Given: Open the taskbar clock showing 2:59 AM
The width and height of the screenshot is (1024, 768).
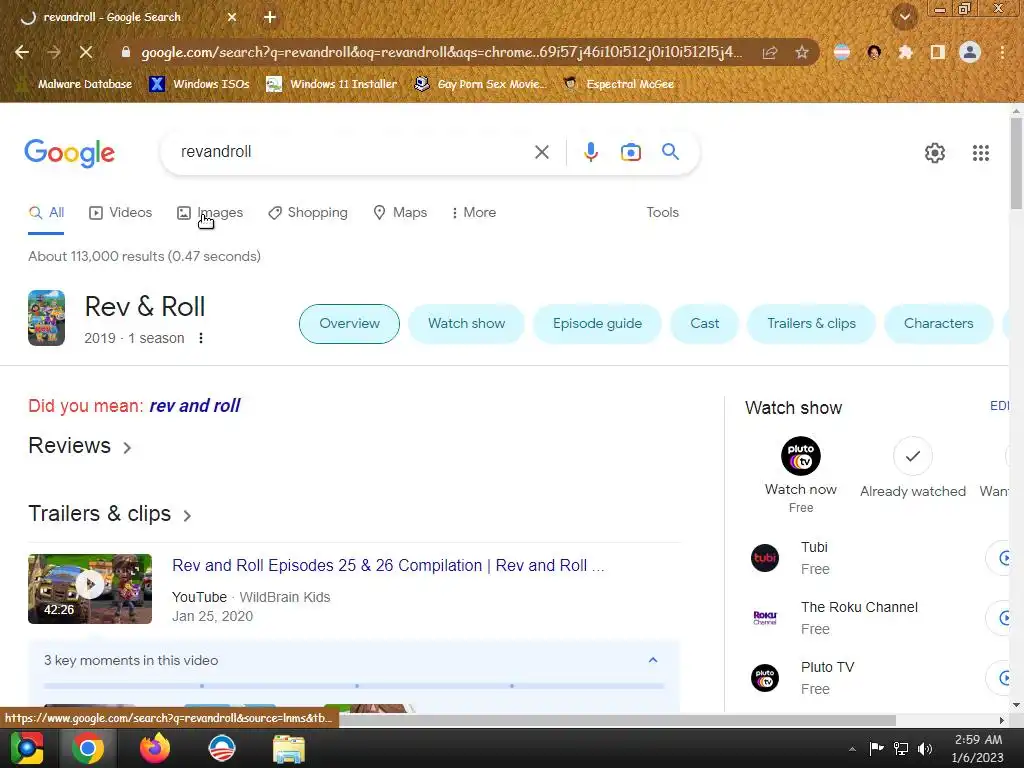Looking at the screenshot, I should click(x=978, y=748).
